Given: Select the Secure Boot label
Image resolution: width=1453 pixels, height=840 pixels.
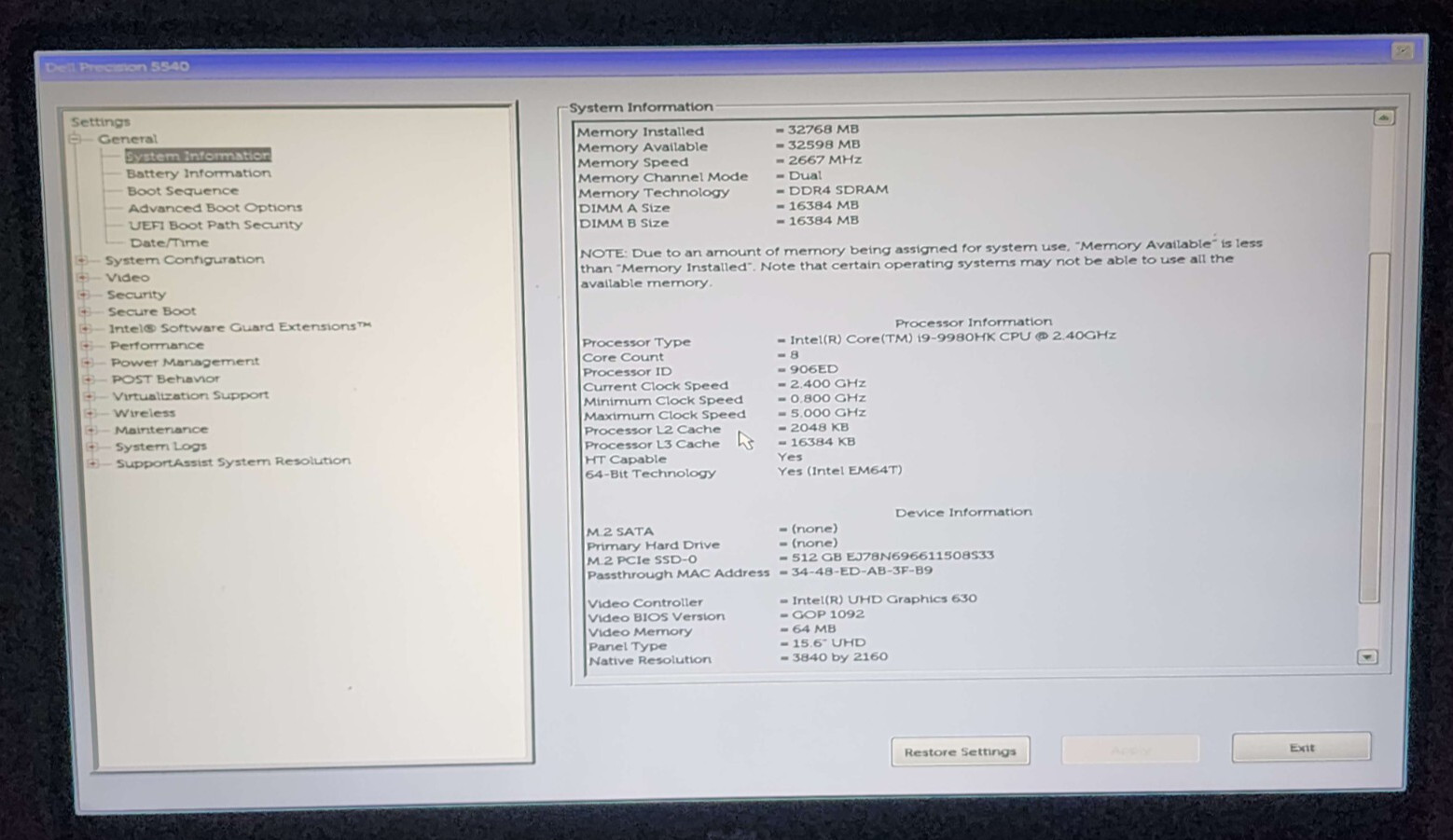Looking at the screenshot, I should pyautogui.click(x=152, y=311).
